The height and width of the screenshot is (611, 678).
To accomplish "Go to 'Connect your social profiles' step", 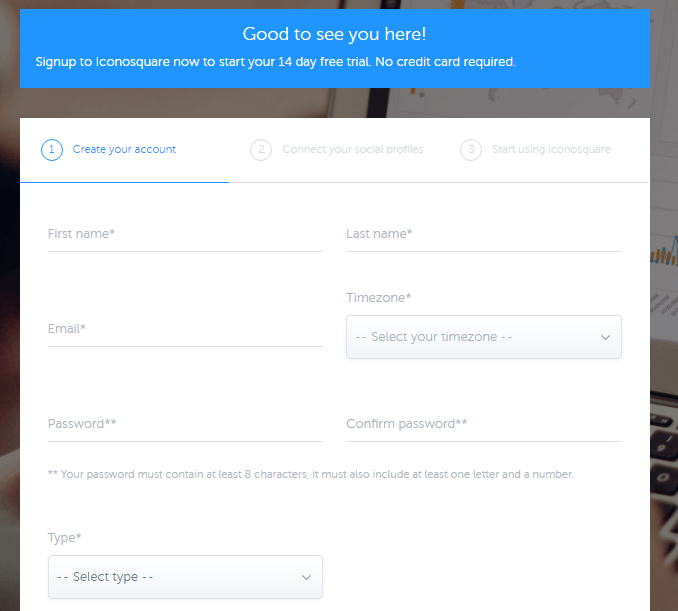I will tap(353, 150).
